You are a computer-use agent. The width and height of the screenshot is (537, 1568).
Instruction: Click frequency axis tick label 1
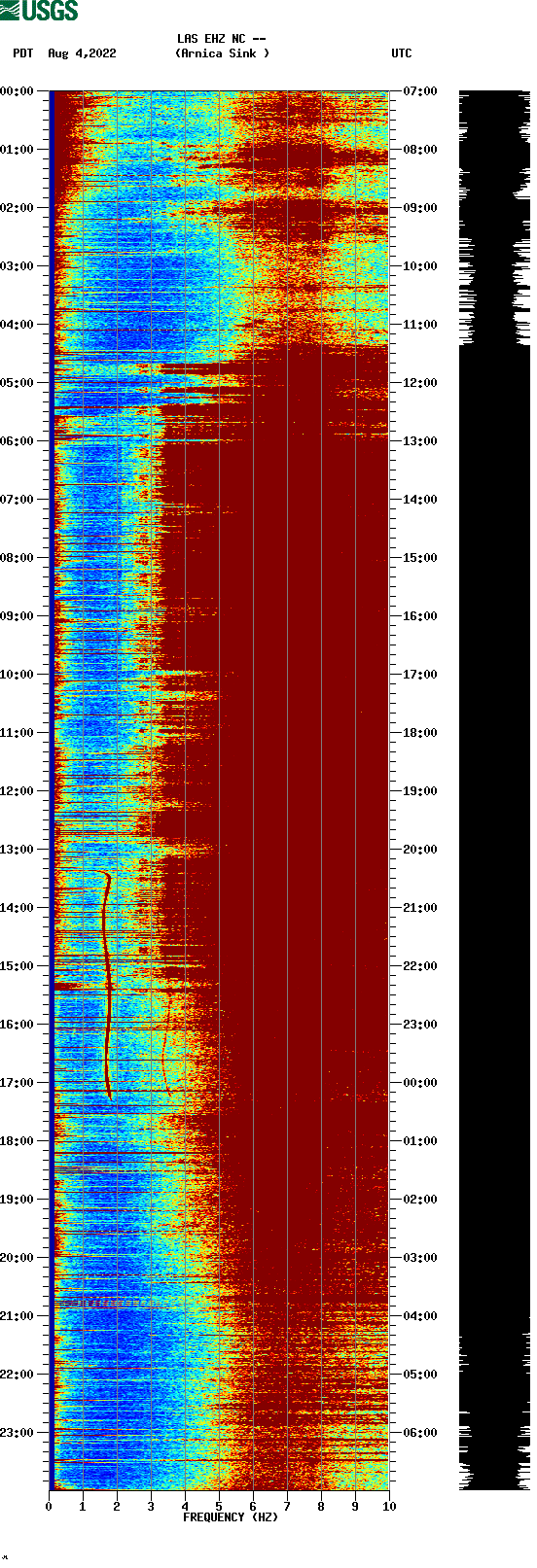click(83, 1506)
